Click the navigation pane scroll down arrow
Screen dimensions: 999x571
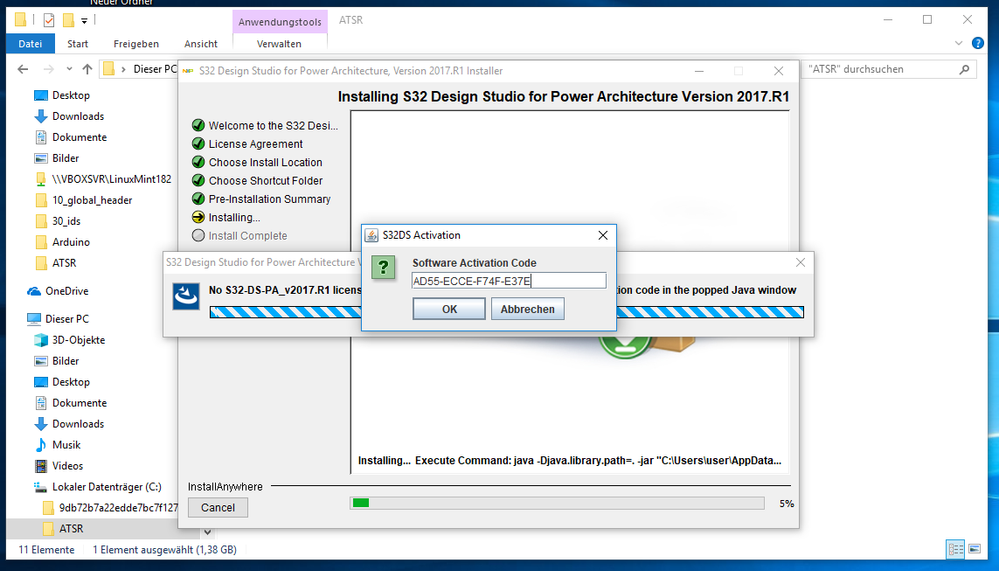(x=207, y=532)
